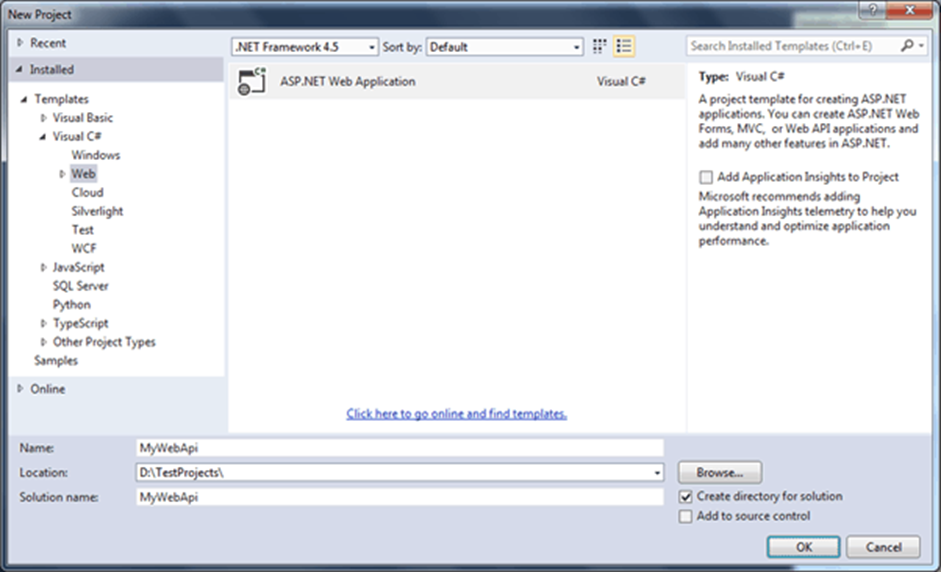This screenshot has width=941, height=572.
Task: Expand the JavaScript node
Action: click(x=43, y=268)
